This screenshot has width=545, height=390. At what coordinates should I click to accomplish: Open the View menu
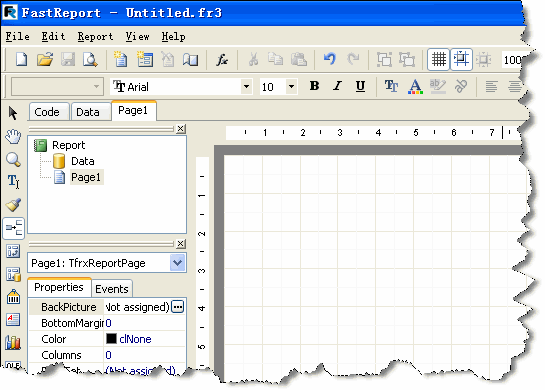(137, 36)
